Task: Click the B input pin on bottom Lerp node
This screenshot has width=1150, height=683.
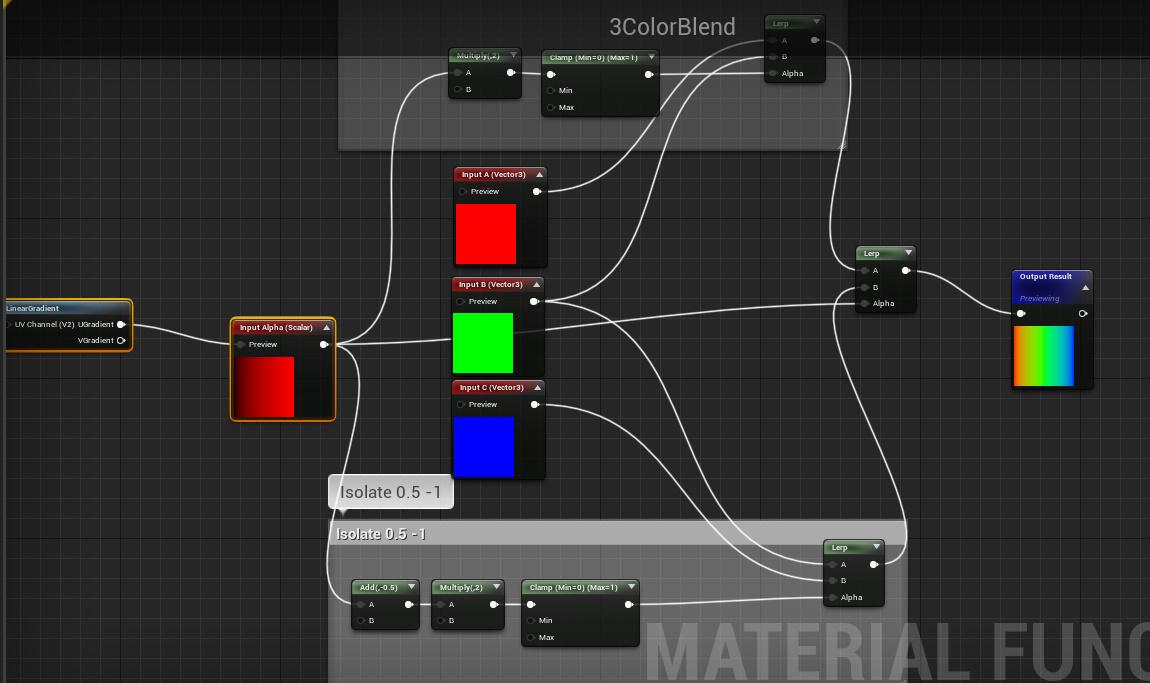Action: pyautogui.click(x=832, y=582)
